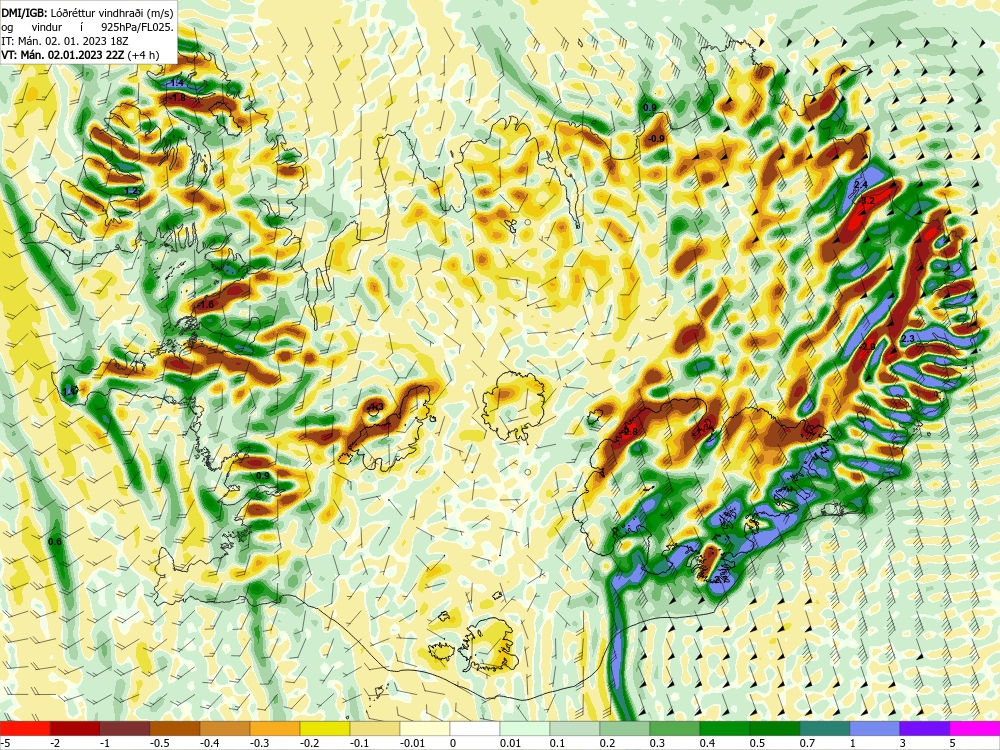Screen dimensions: 1000x750
Task: Pick the white legend swatch between 0 and 0.01
Action: pos(474,728)
